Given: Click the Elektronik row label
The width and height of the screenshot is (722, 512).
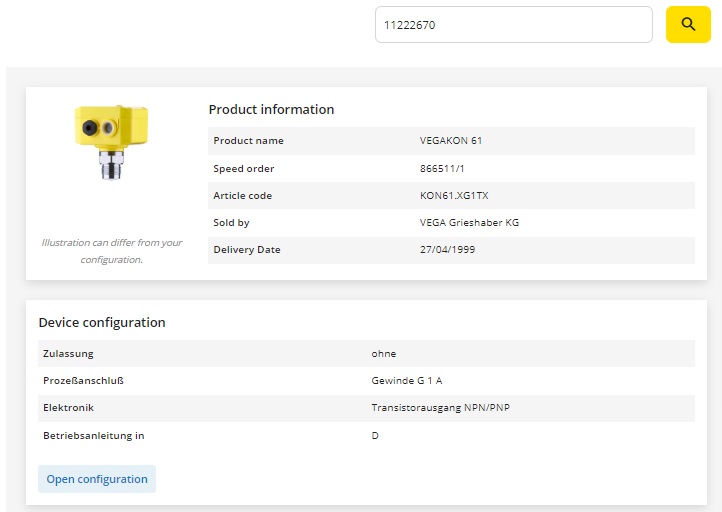Looking at the screenshot, I should [69, 408].
